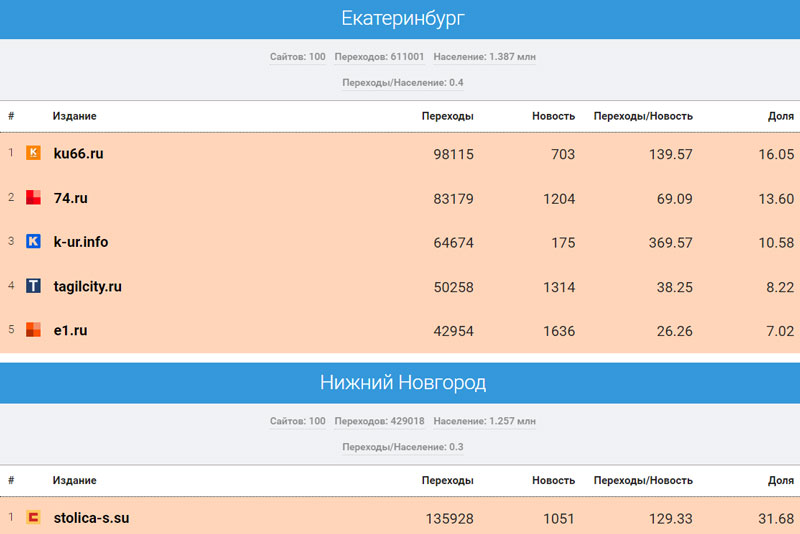This screenshot has width=800, height=534.
Task: Follow the k-ur.info link
Action: 81,242
